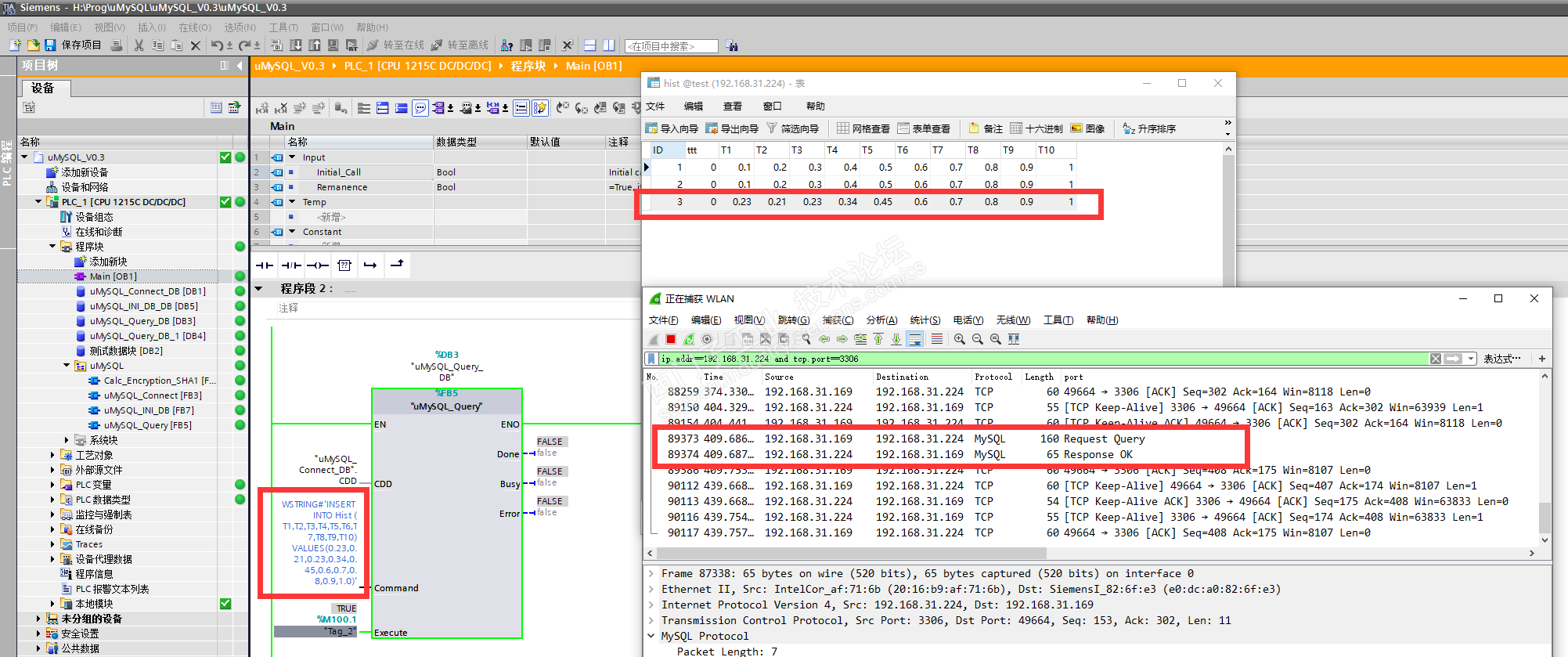
Task: Click the split editor vertically icon
Action: (609, 45)
